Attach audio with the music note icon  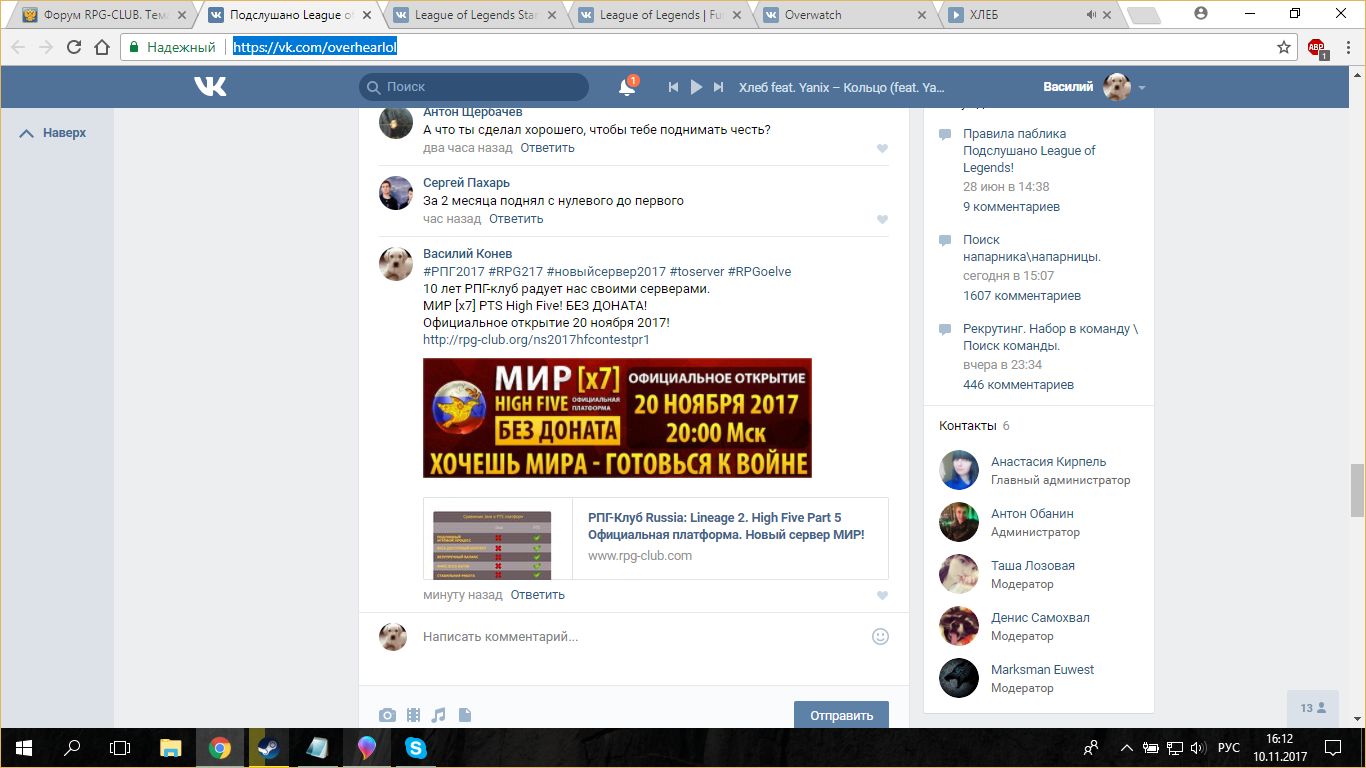(x=438, y=715)
